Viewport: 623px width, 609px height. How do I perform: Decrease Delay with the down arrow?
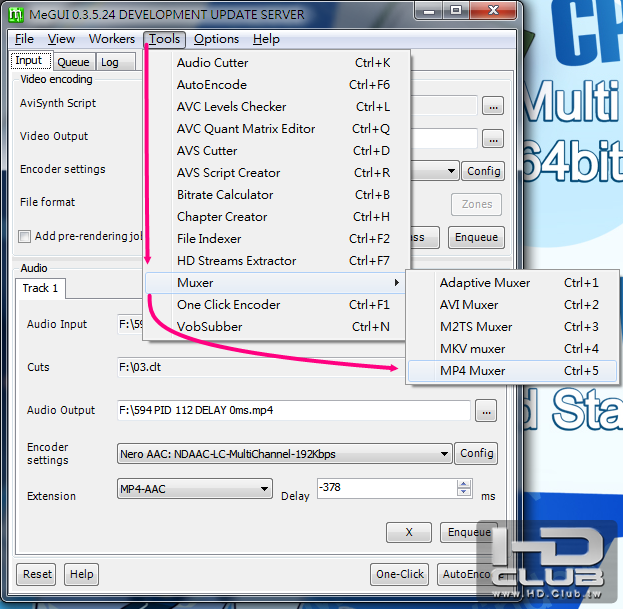click(x=464, y=492)
